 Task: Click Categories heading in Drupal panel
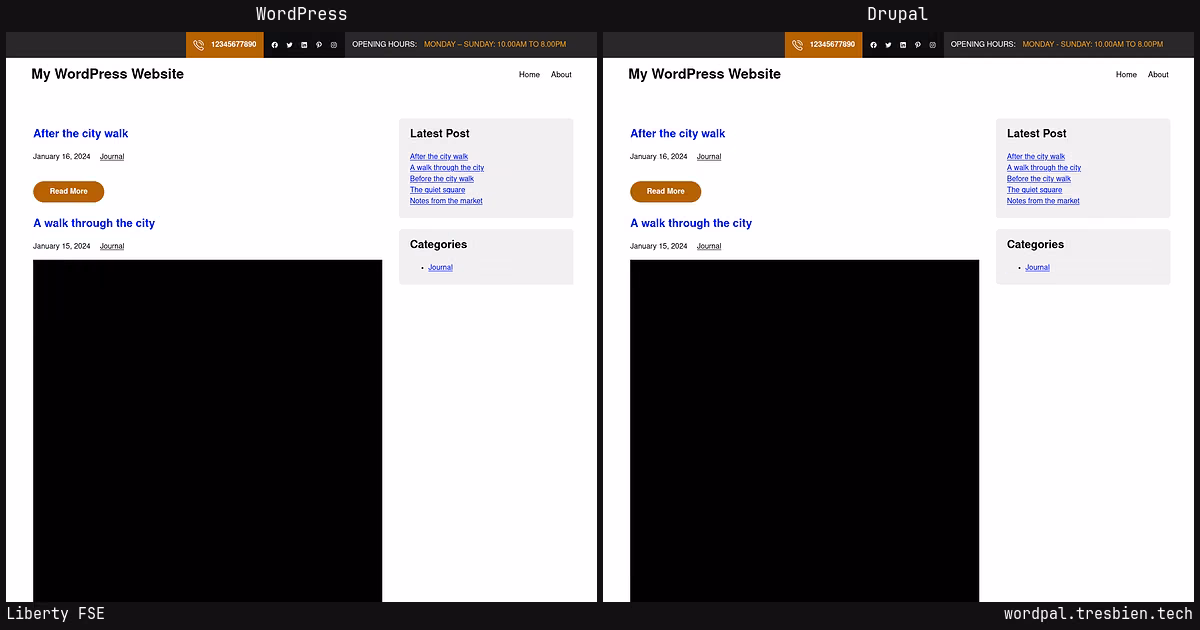coord(1036,245)
